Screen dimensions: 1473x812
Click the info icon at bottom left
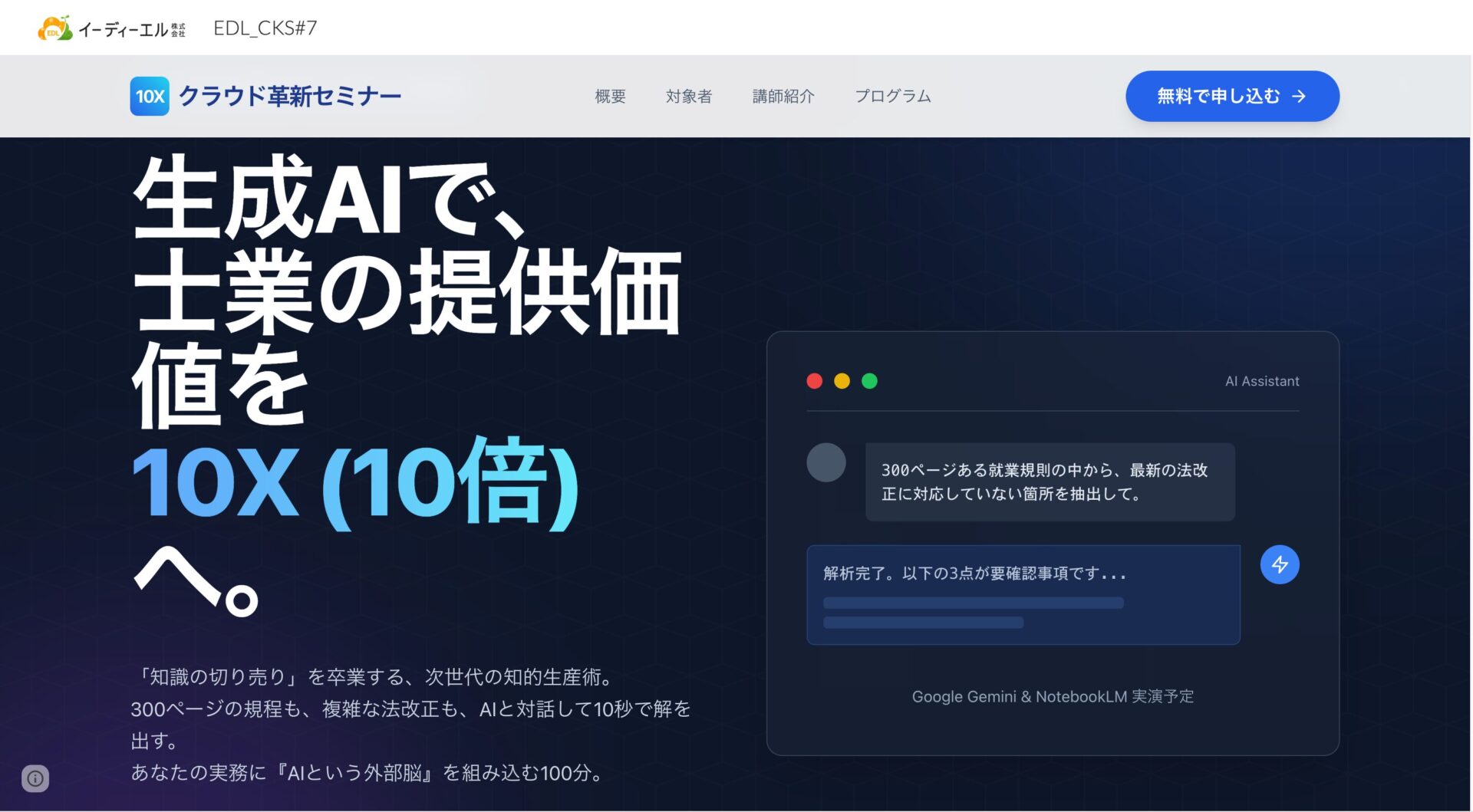click(x=36, y=778)
